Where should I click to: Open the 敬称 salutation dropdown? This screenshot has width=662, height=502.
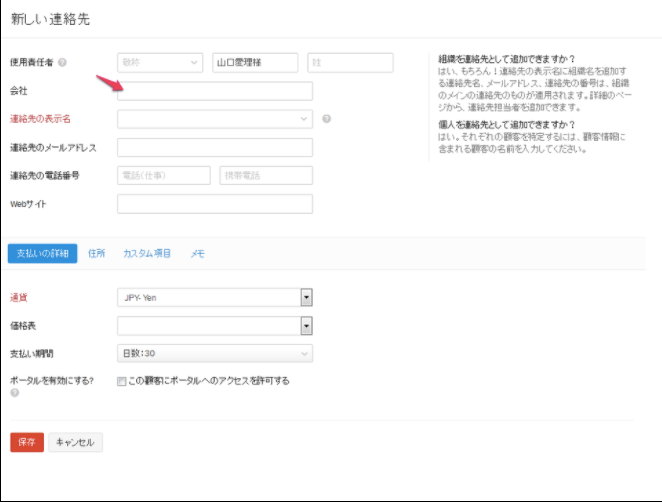click(160, 62)
